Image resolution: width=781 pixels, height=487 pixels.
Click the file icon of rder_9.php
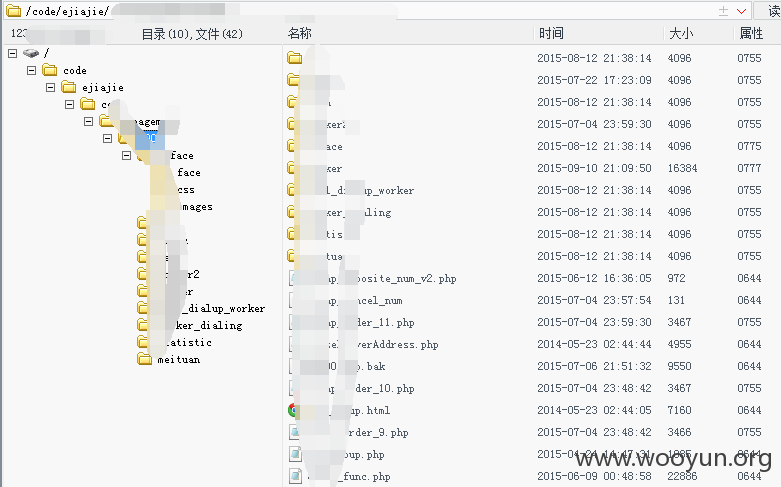point(295,432)
